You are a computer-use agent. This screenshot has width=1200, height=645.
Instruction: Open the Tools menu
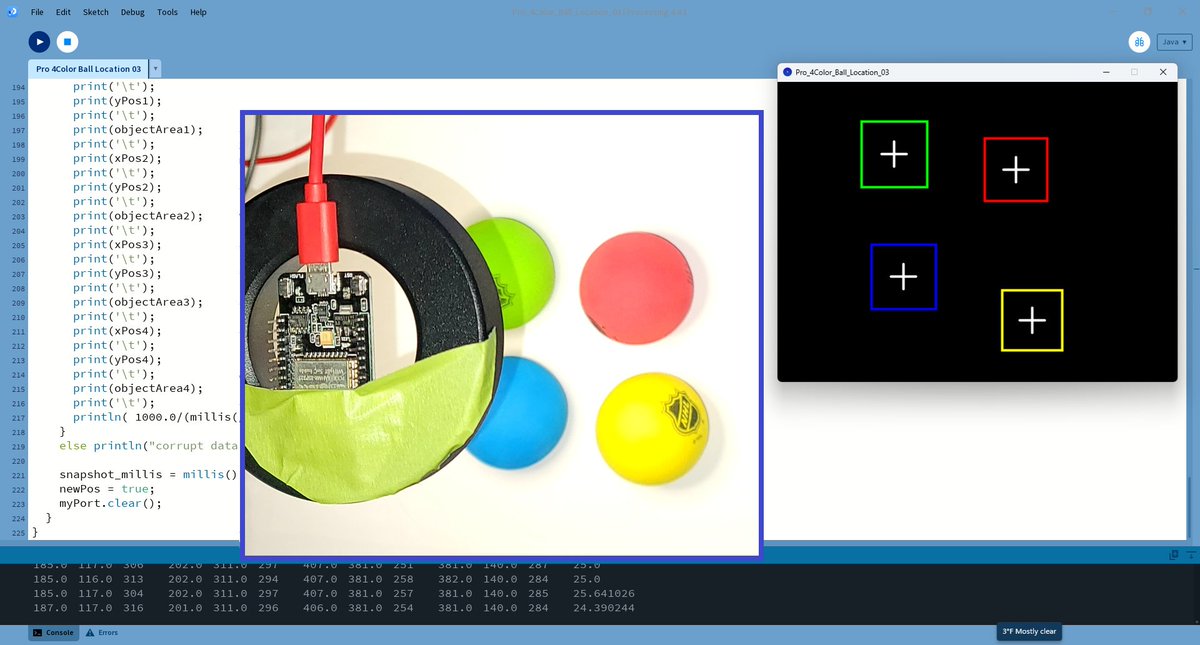166,11
